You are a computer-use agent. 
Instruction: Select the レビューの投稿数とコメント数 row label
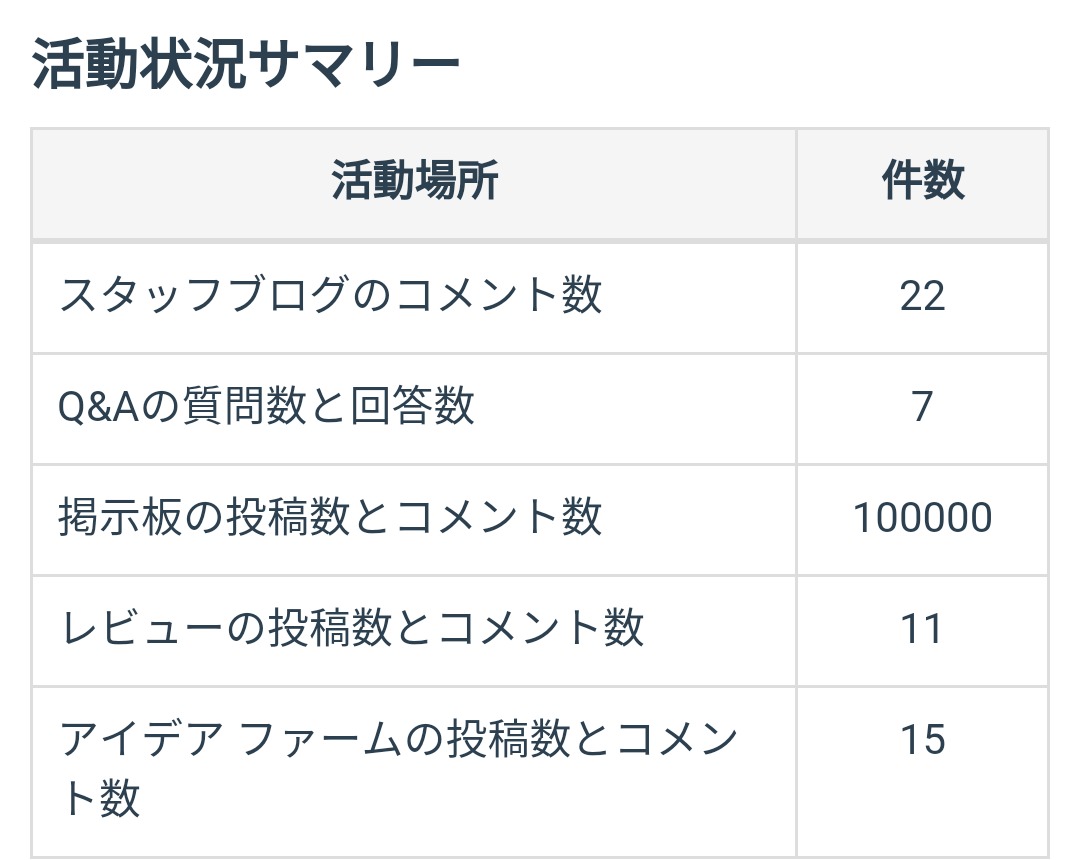tap(352, 629)
